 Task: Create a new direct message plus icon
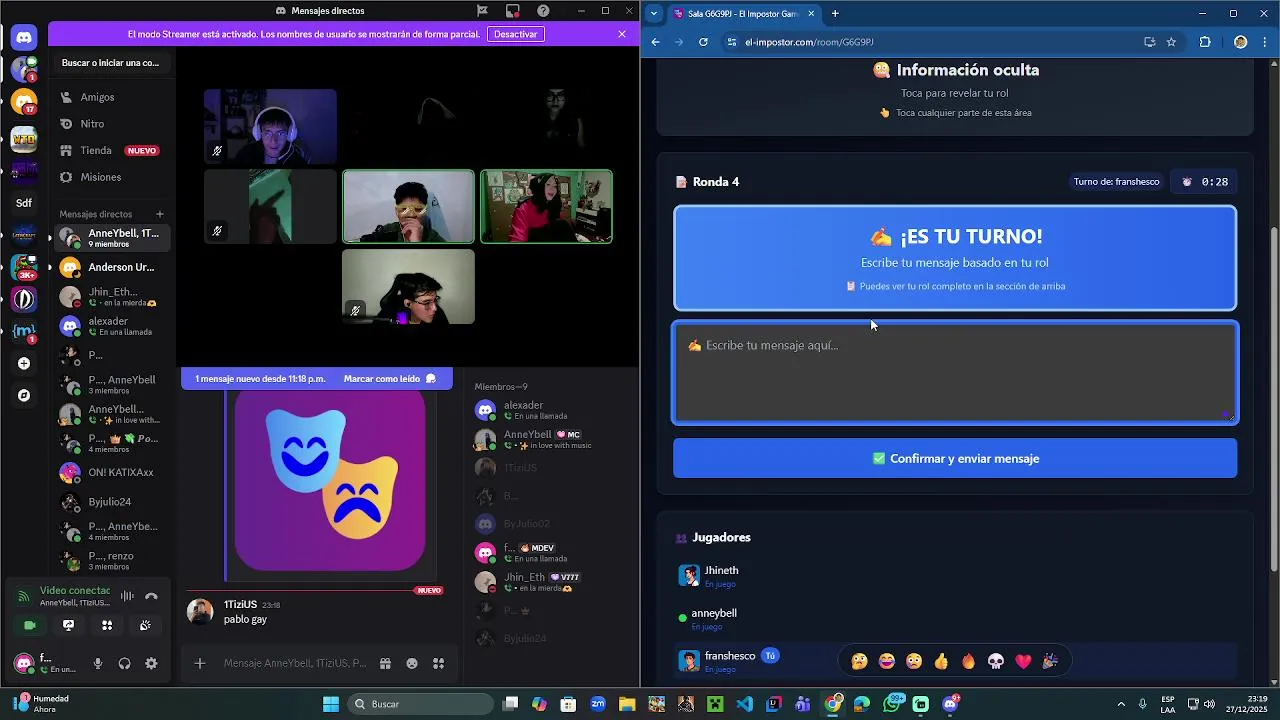[x=159, y=214]
